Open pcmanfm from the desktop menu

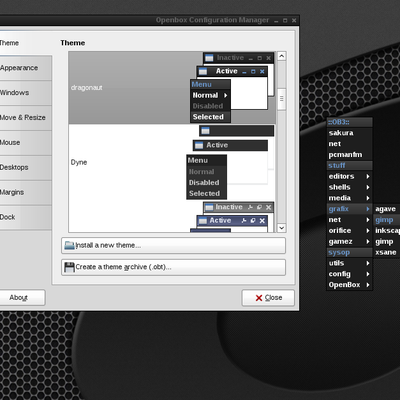tap(349, 155)
